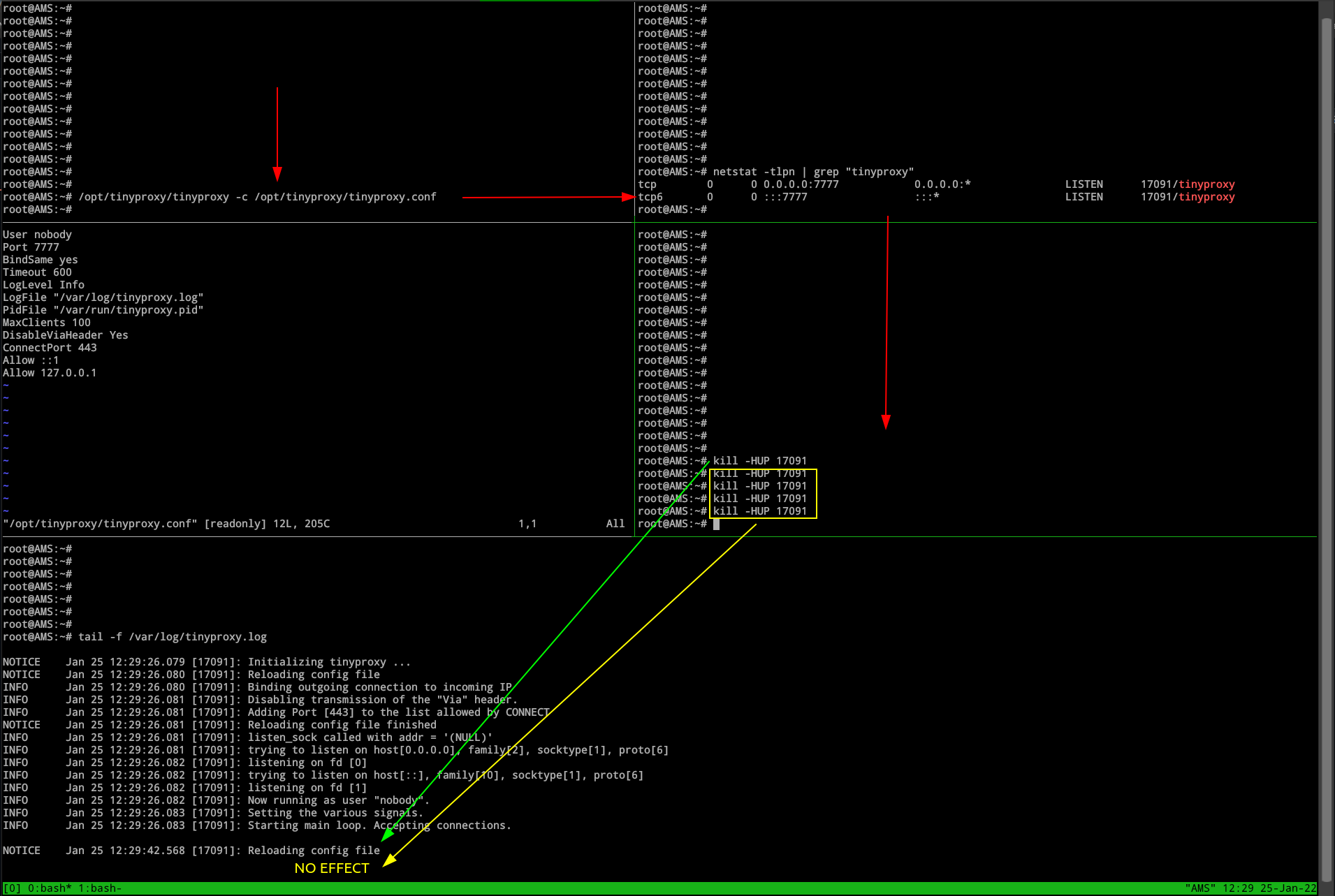Click the 'trying to listen on host[0.0.0.0]' line
Viewport: 1335px width, 896px height.
pyautogui.click(x=335, y=750)
